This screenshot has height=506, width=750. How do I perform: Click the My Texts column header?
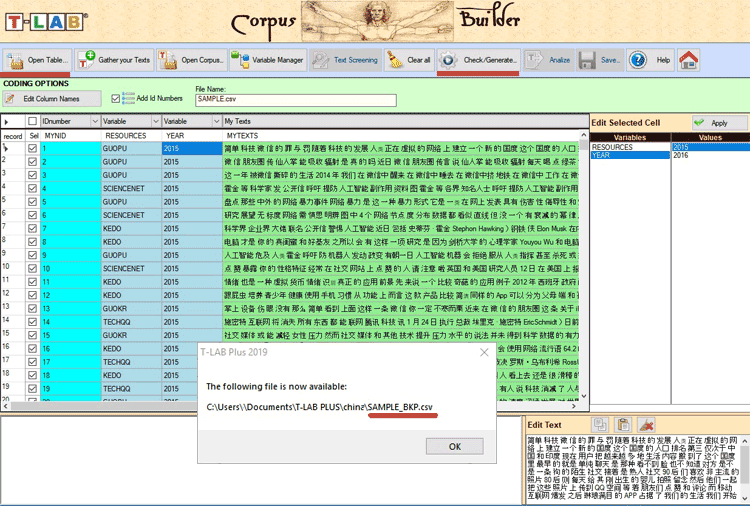coord(406,121)
